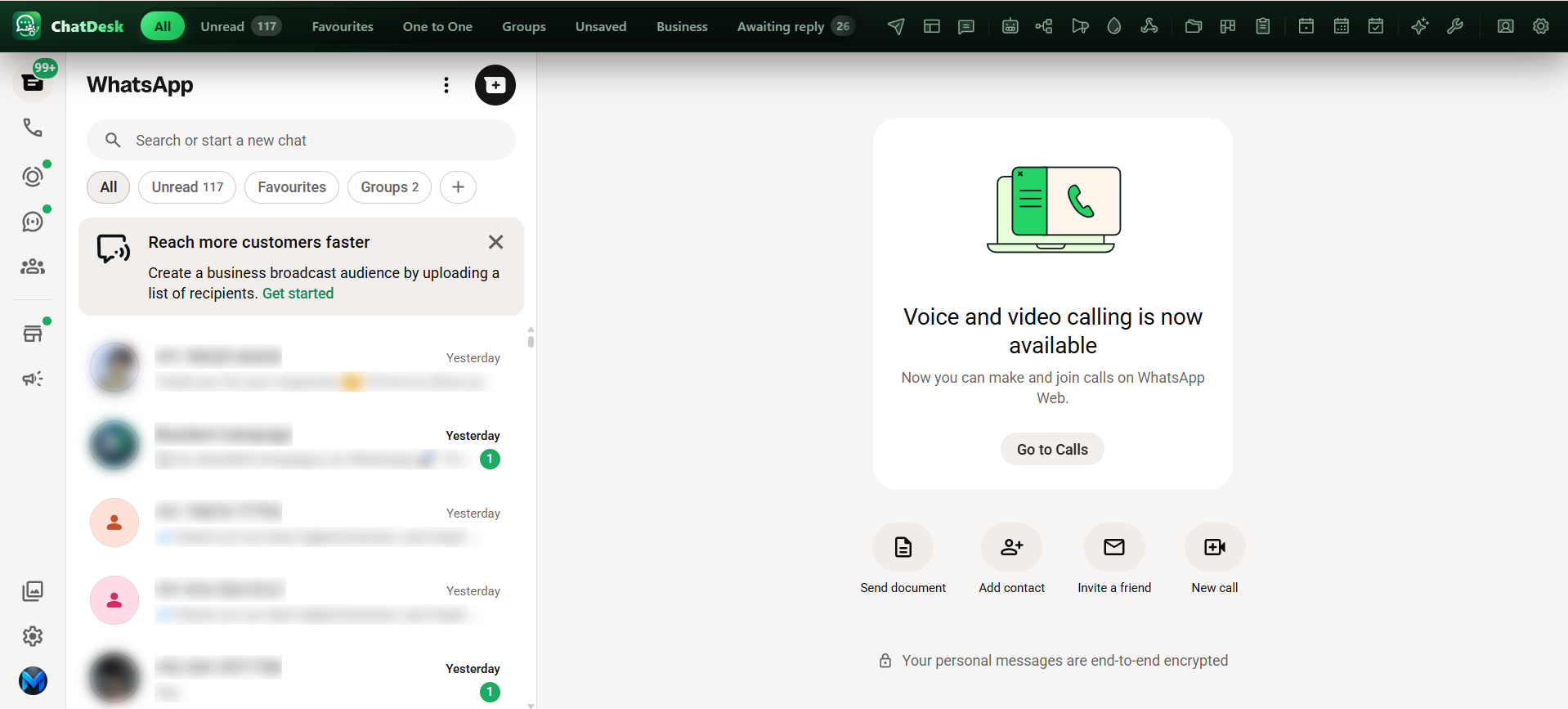This screenshot has height=709, width=1568.
Task: Open the wrench tools icon
Action: click(x=1454, y=26)
